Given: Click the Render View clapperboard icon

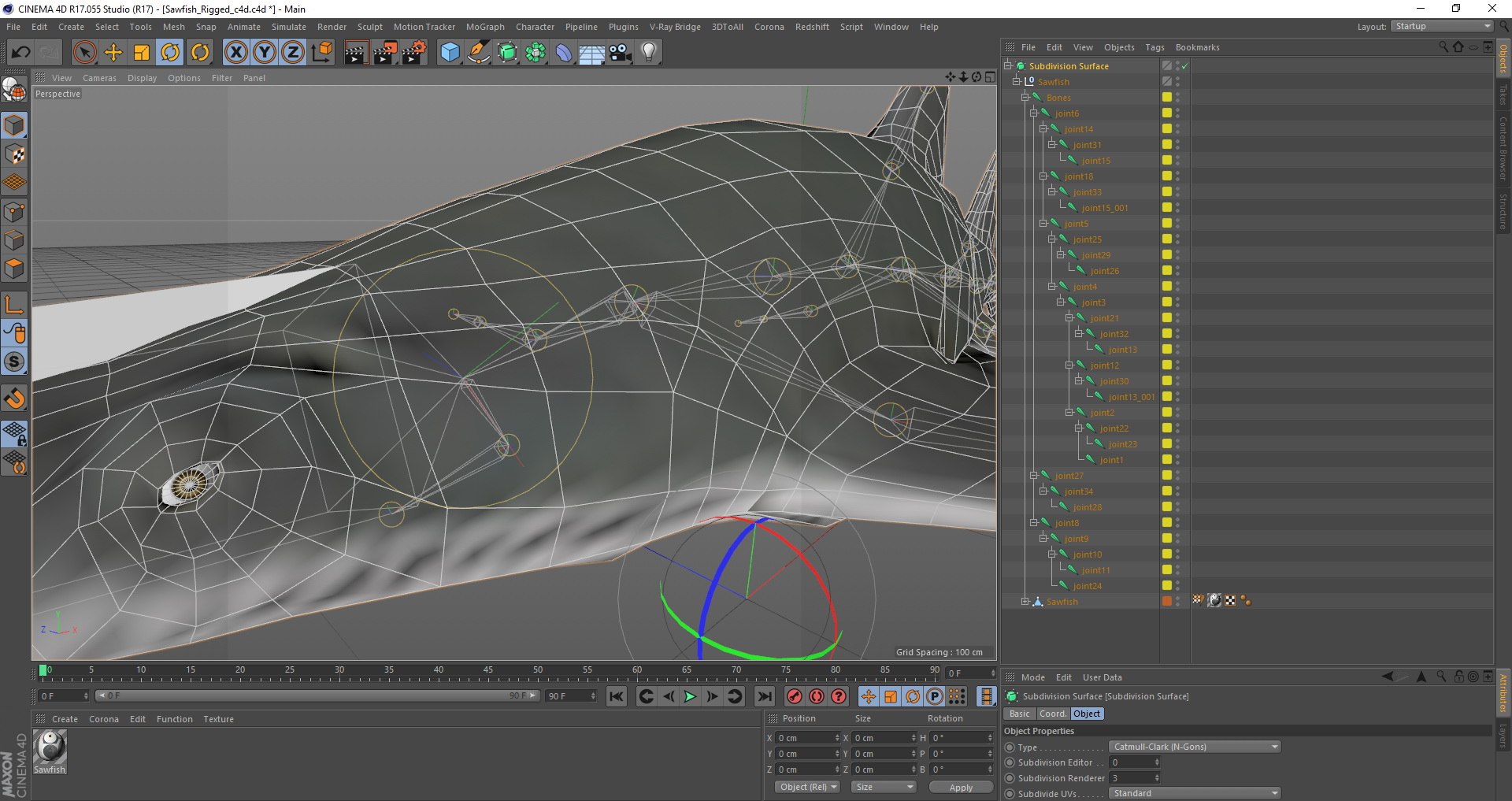Looking at the screenshot, I should (x=356, y=53).
